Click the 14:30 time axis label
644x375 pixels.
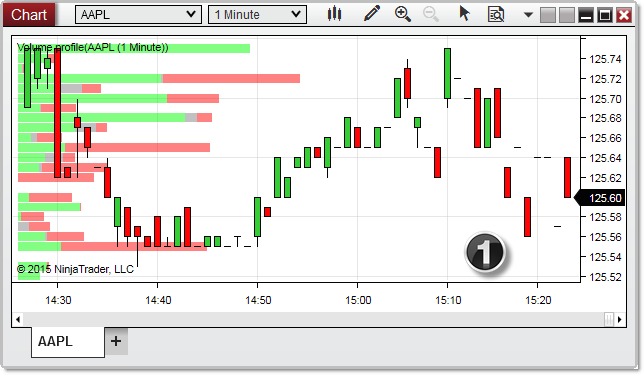coord(58,300)
